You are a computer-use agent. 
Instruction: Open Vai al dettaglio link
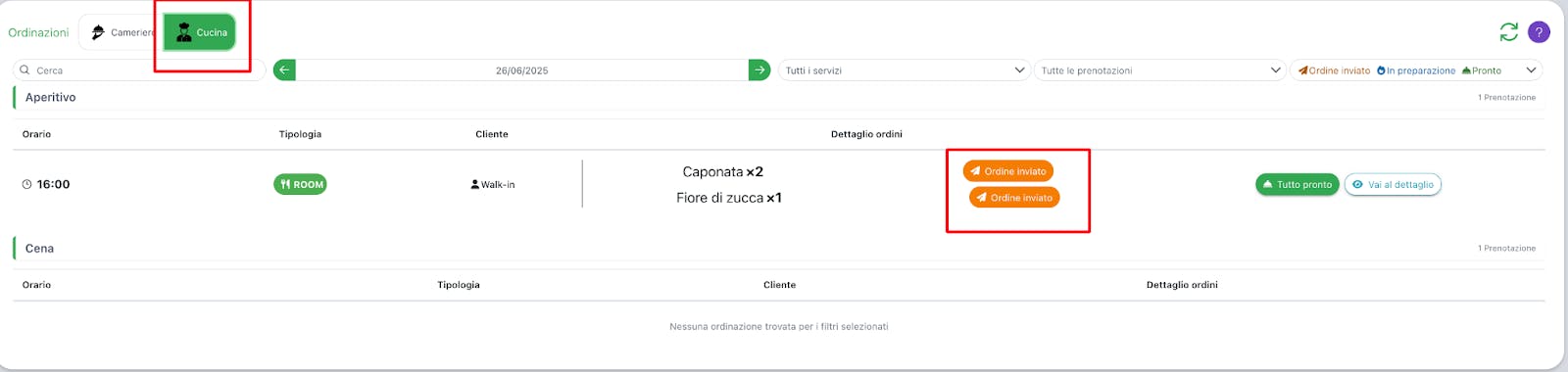tap(1393, 184)
